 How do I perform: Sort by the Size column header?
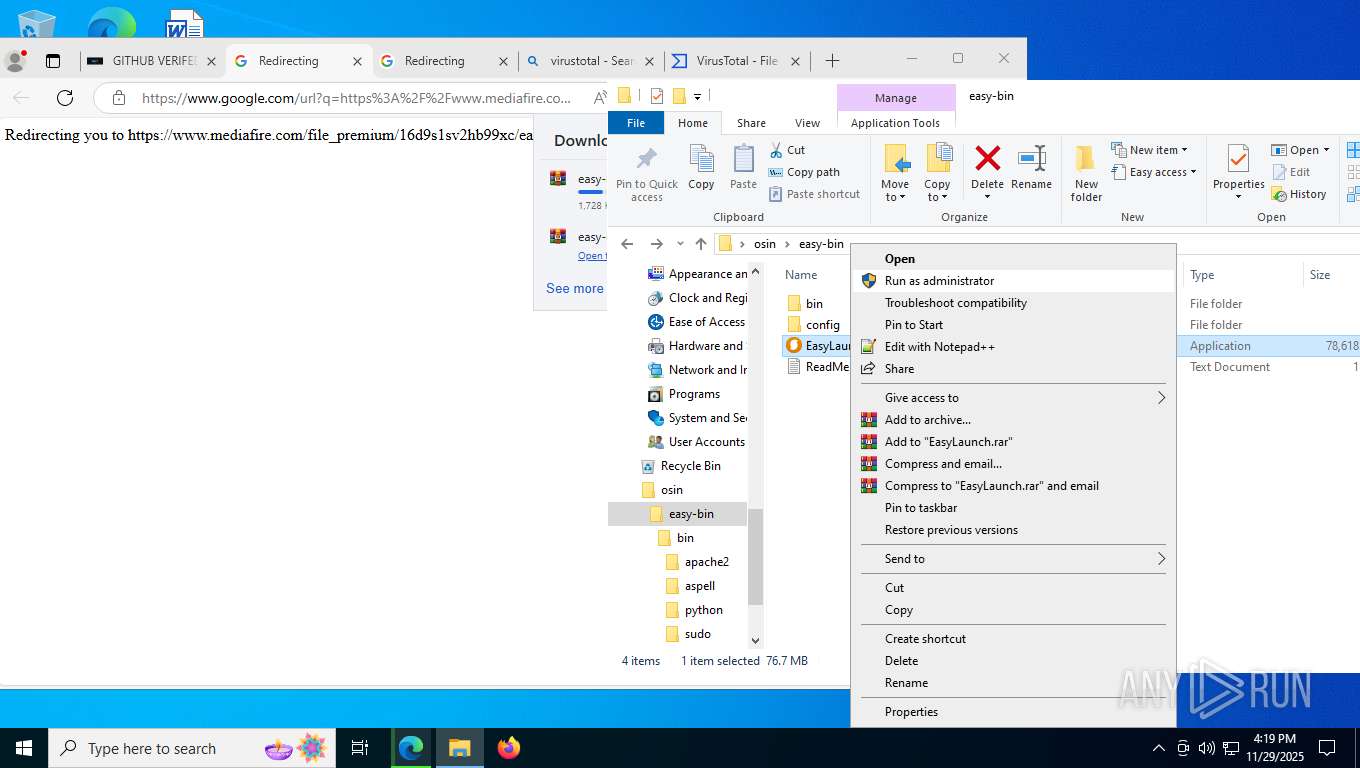point(1320,275)
